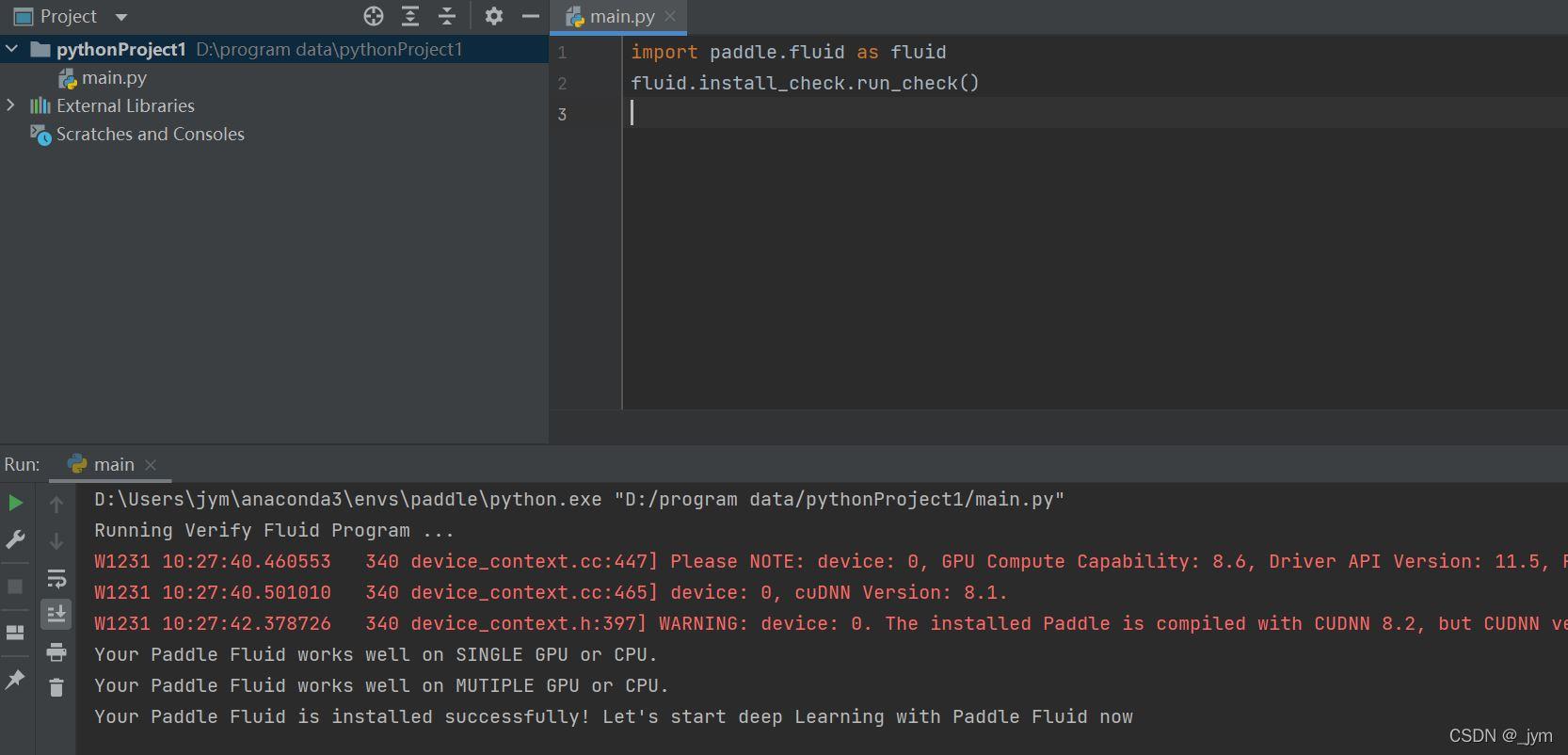This screenshot has width=1568, height=755.
Task: Click the Project panel title
Action: (x=69, y=17)
